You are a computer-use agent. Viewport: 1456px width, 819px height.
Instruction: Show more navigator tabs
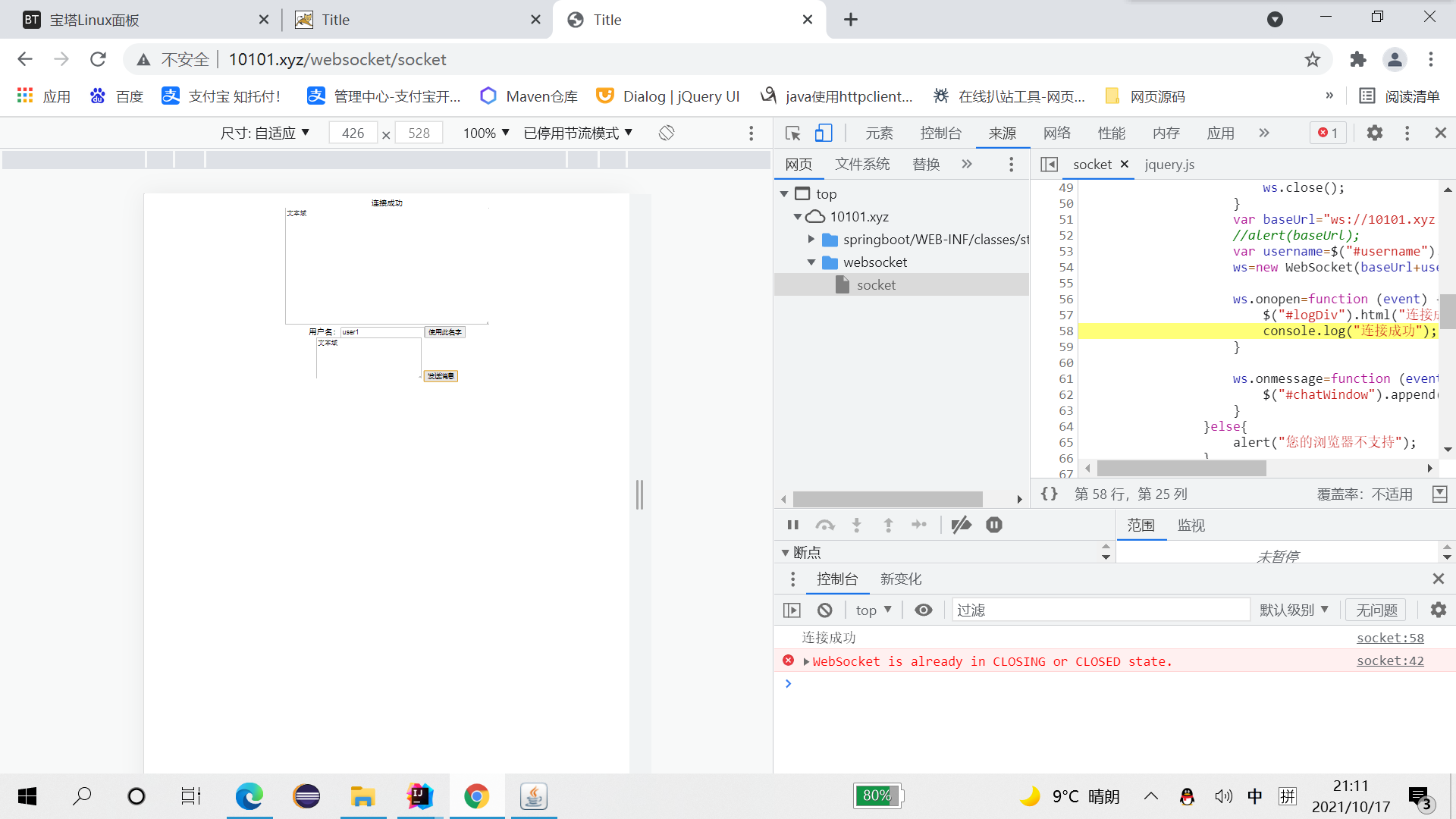click(x=967, y=164)
